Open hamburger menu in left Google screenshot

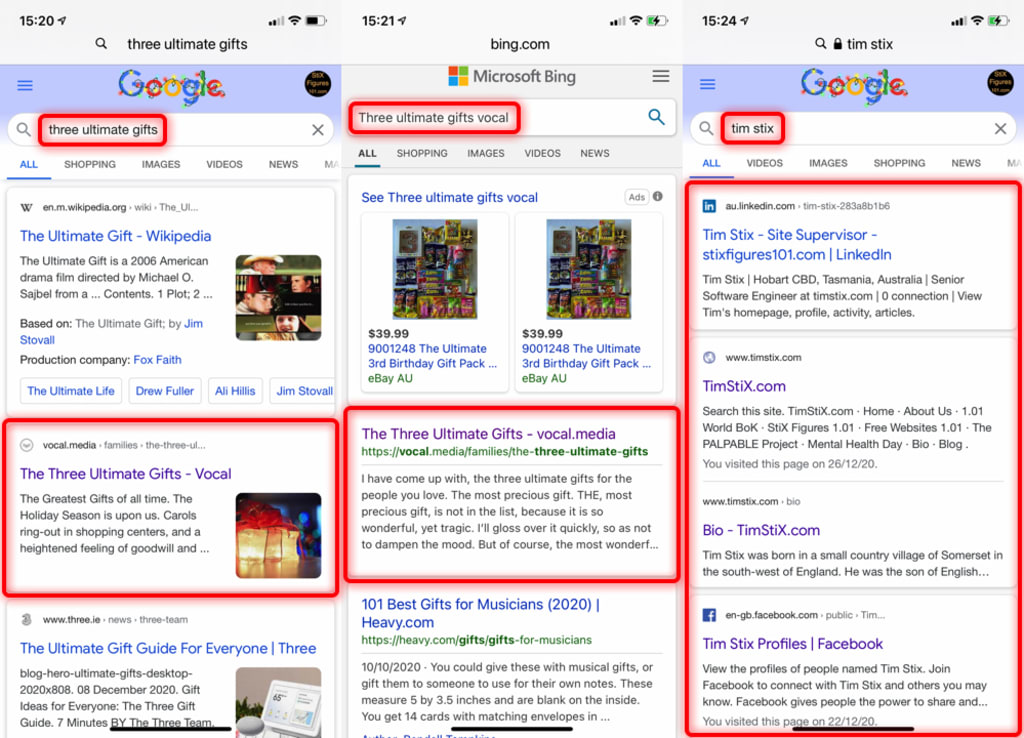25,86
